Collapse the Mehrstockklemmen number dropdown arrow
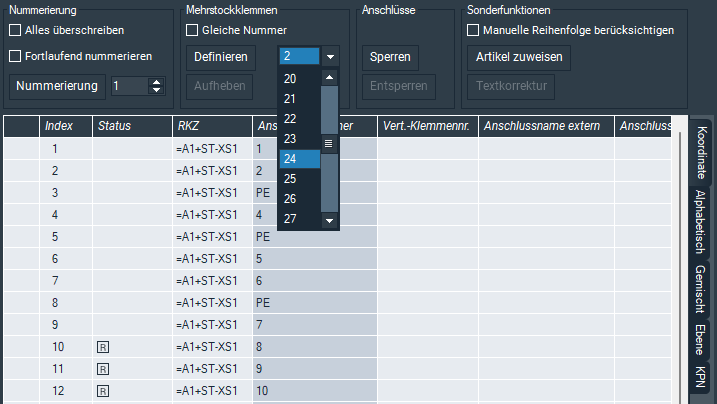 pos(331,57)
